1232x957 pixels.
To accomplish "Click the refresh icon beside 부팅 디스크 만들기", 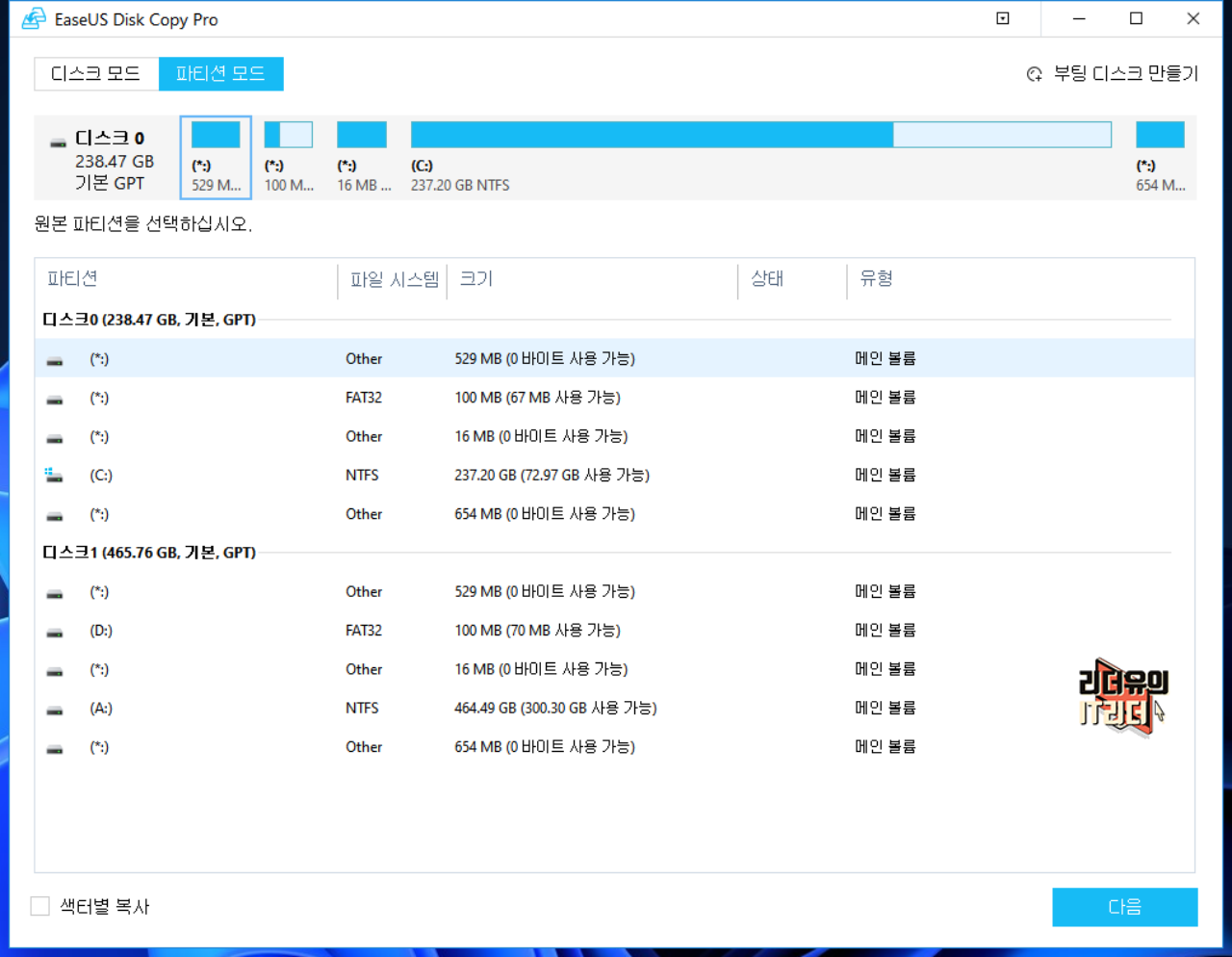I will [1035, 74].
